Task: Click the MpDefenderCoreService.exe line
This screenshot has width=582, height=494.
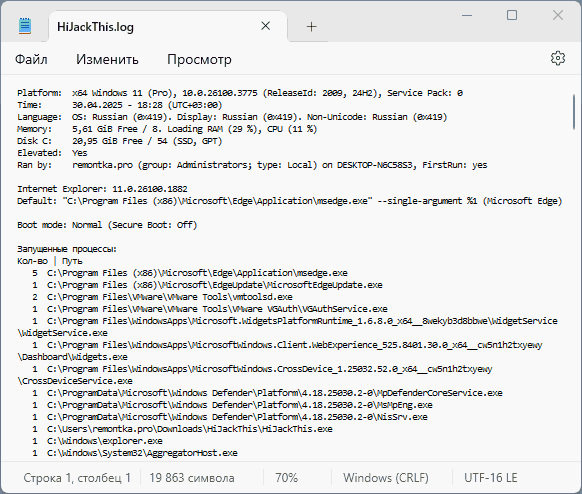Action: (267, 393)
